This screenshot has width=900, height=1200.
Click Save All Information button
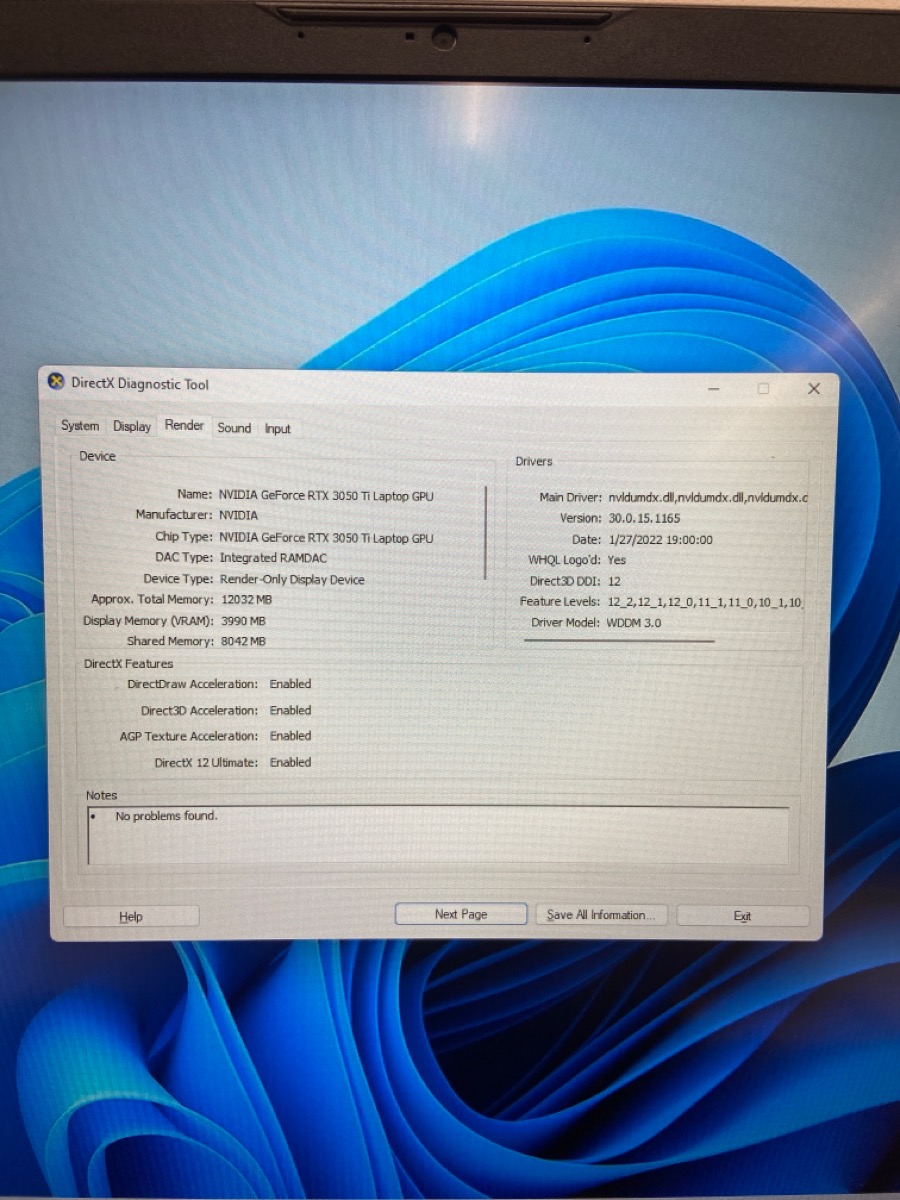600,915
